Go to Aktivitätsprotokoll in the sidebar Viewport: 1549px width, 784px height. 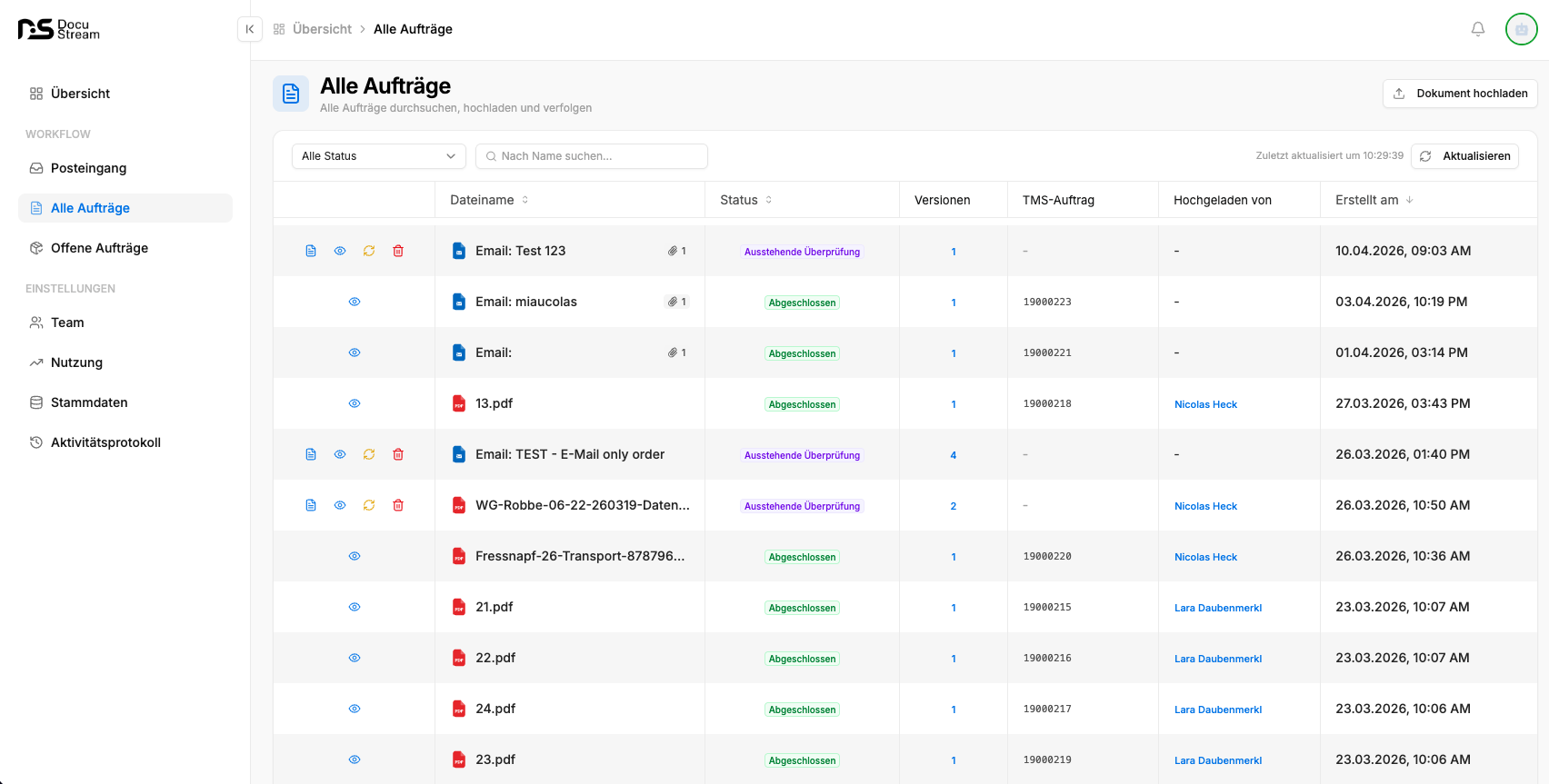pyautogui.click(x=105, y=442)
